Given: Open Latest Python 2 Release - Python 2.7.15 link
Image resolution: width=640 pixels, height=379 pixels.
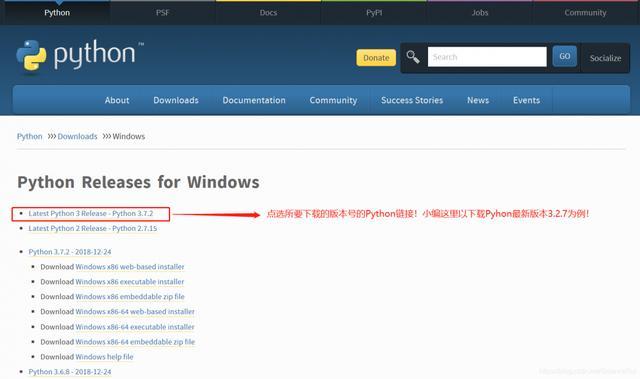Looking at the screenshot, I should (x=93, y=228).
